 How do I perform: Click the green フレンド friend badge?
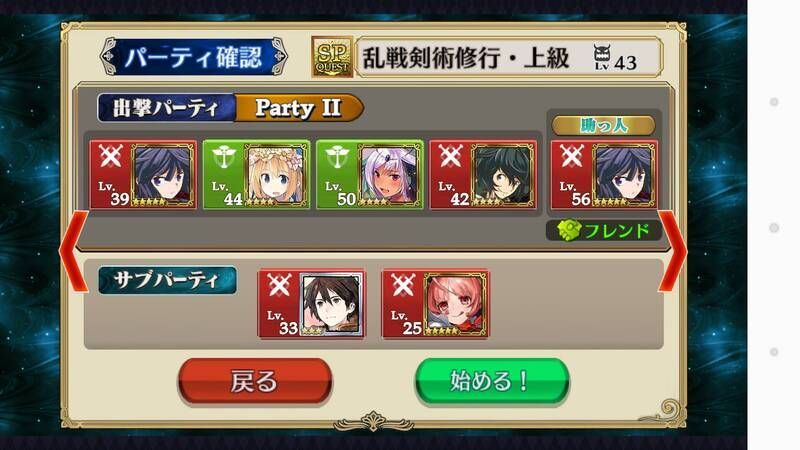[x=604, y=231]
